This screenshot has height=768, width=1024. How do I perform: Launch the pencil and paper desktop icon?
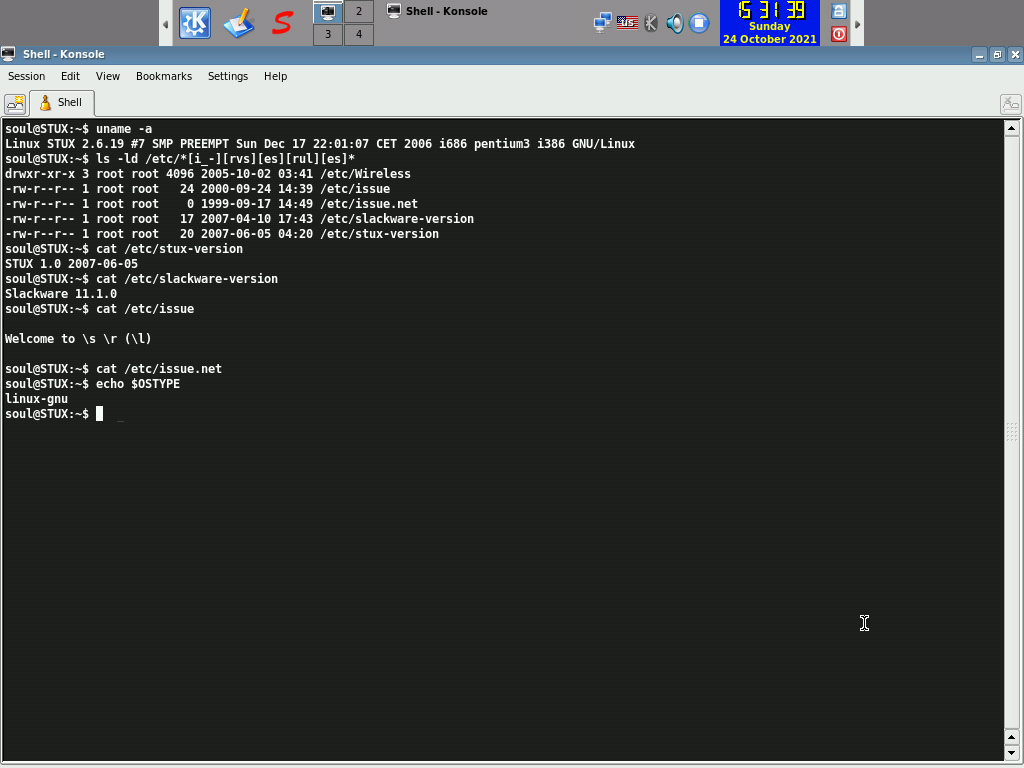pos(238,24)
